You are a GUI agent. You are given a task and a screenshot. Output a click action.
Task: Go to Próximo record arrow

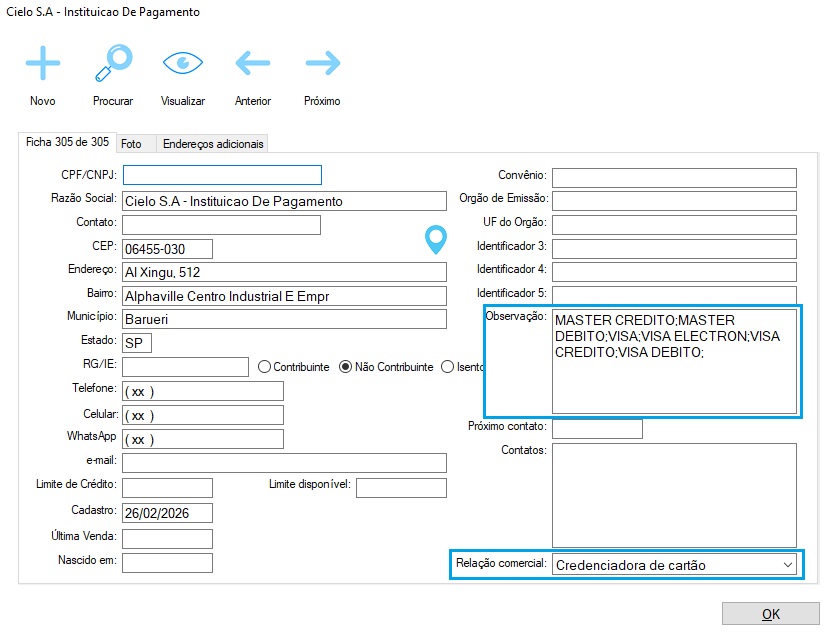322,64
